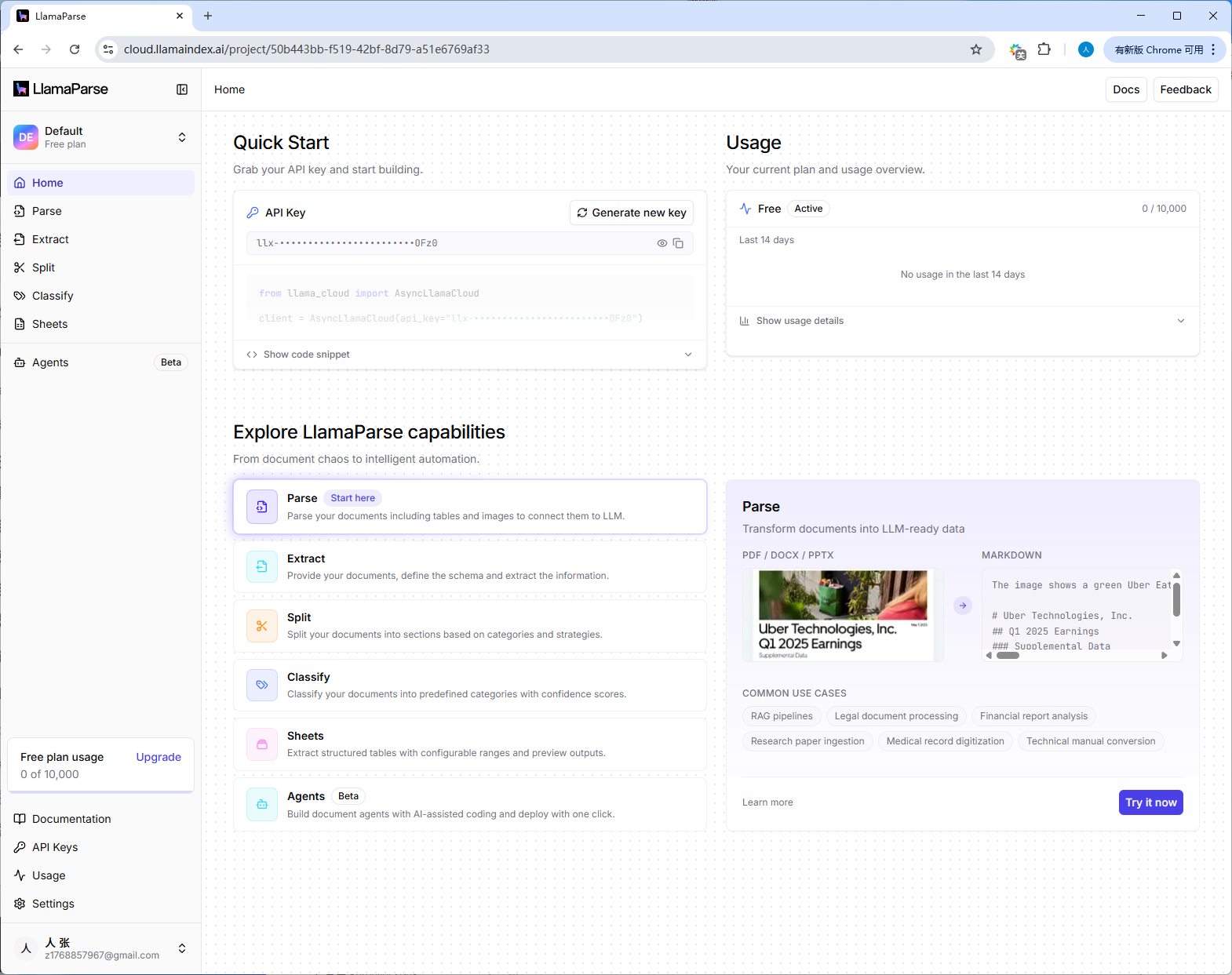Click the site information icon in address bar

pyautogui.click(x=109, y=49)
